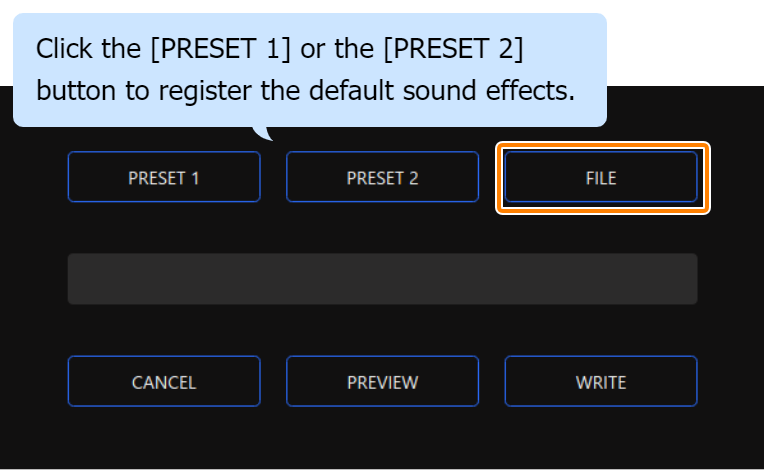
Task: Write the sound effect to the device
Action: [601, 382]
